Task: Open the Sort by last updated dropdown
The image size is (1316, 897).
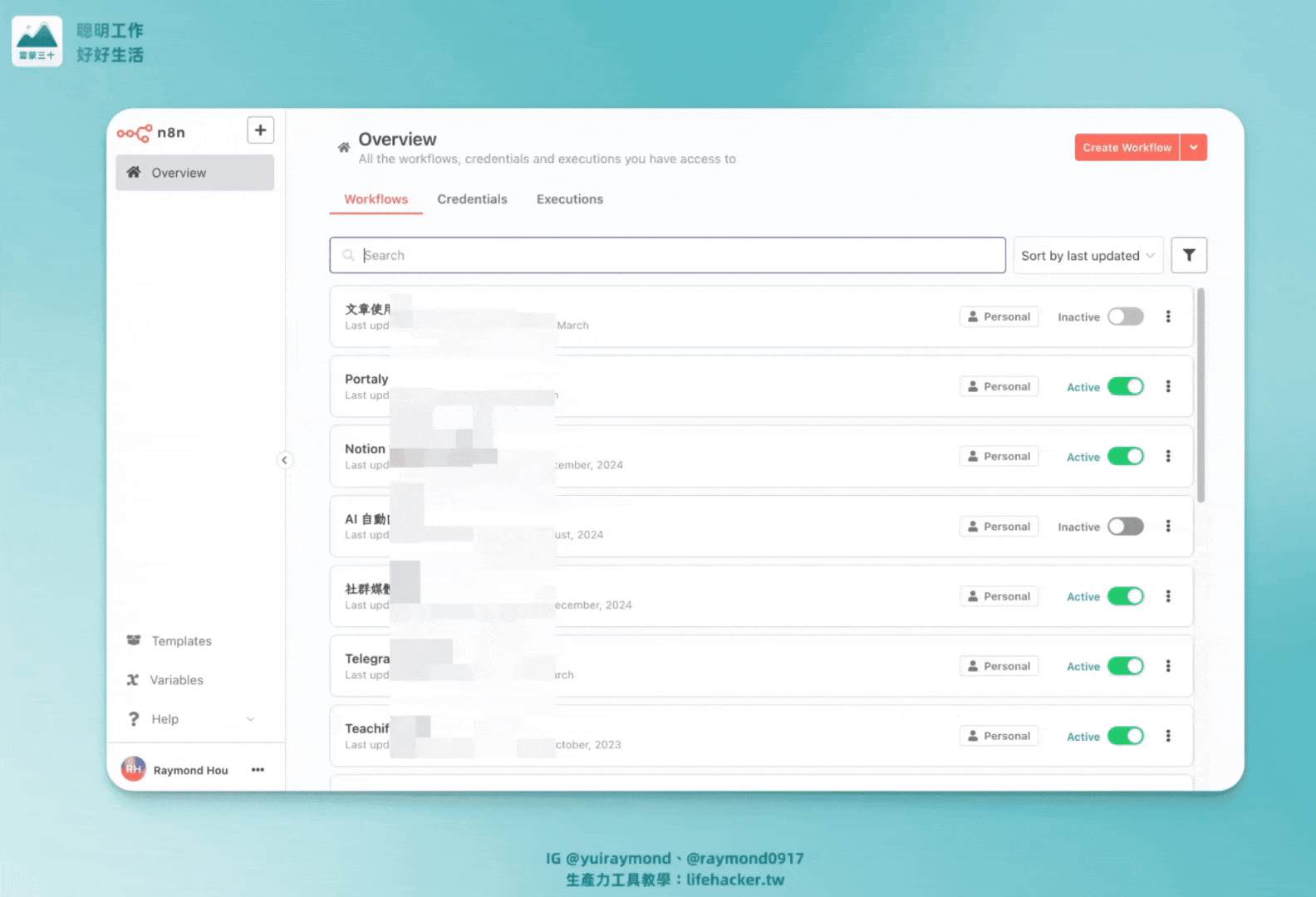Action: point(1088,256)
